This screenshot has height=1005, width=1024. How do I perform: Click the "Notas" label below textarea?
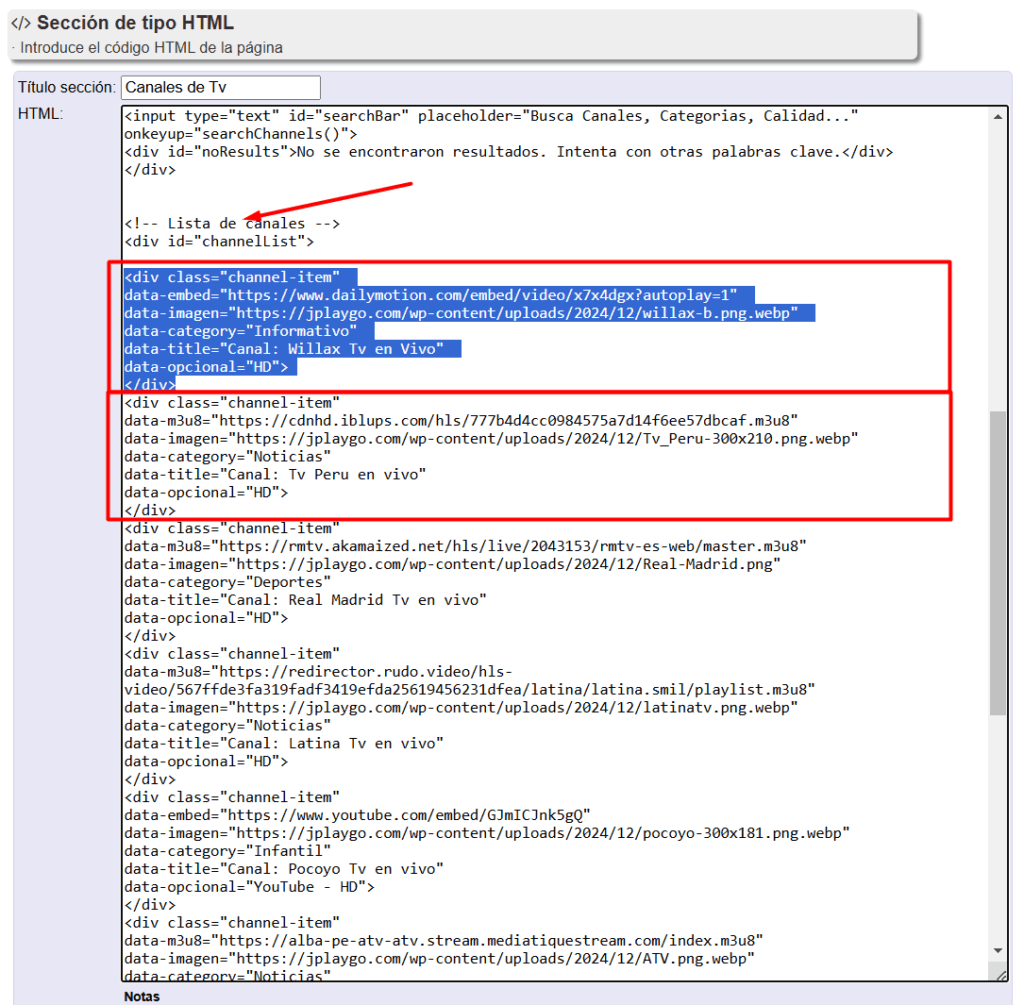pyautogui.click(x=142, y=997)
